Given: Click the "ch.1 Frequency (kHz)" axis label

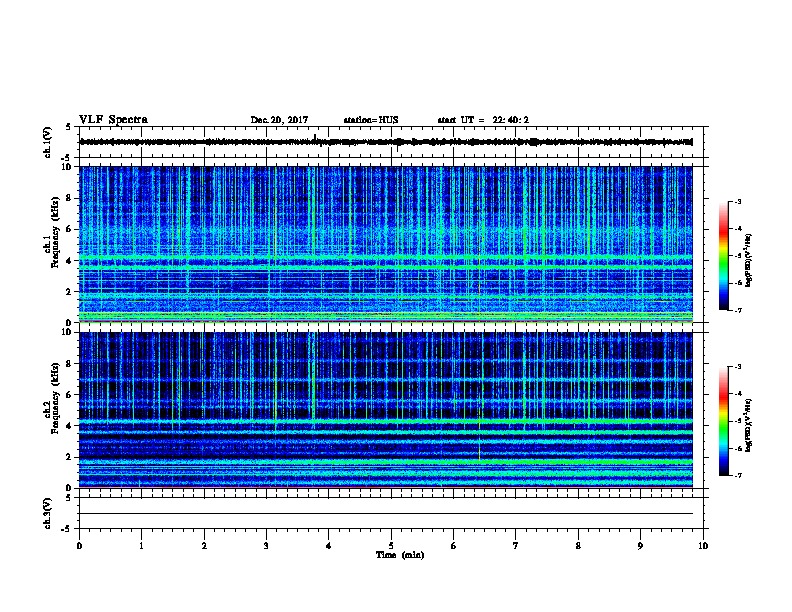Looking at the screenshot, I should pyautogui.click(x=52, y=232).
